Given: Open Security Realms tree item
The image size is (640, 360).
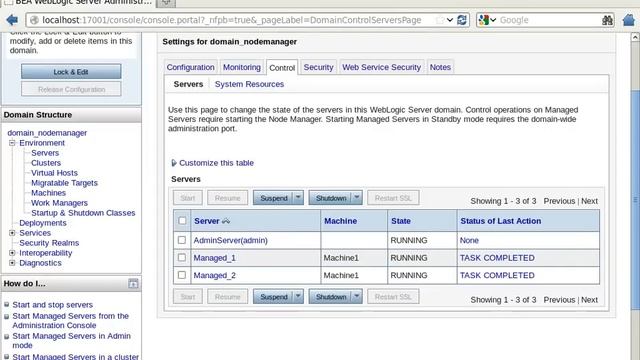Looking at the screenshot, I should tap(49, 243).
